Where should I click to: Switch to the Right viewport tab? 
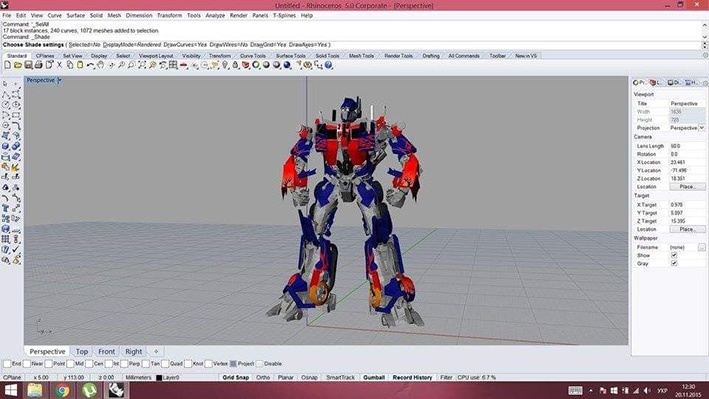coord(134,352)
